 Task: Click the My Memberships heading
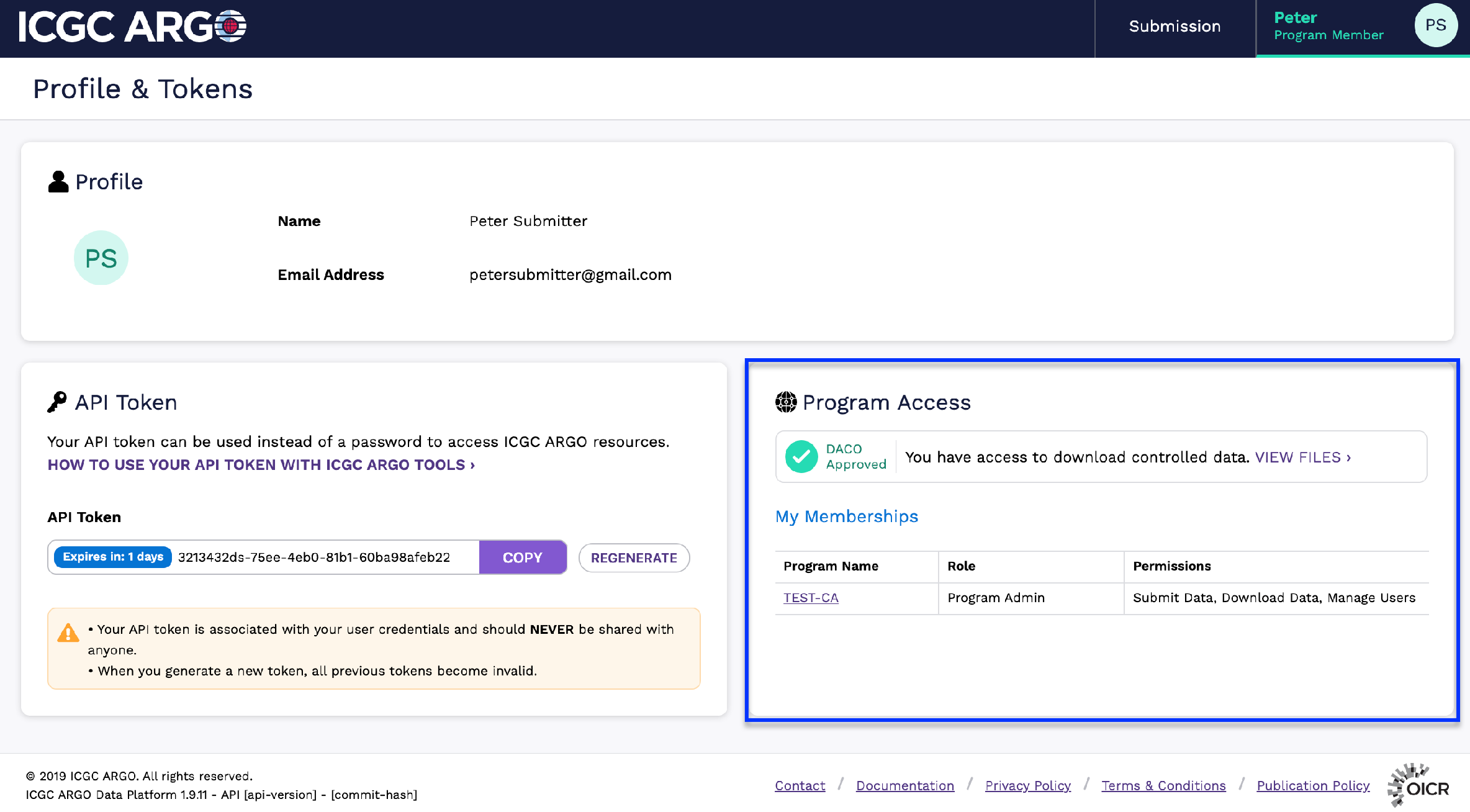847,517
